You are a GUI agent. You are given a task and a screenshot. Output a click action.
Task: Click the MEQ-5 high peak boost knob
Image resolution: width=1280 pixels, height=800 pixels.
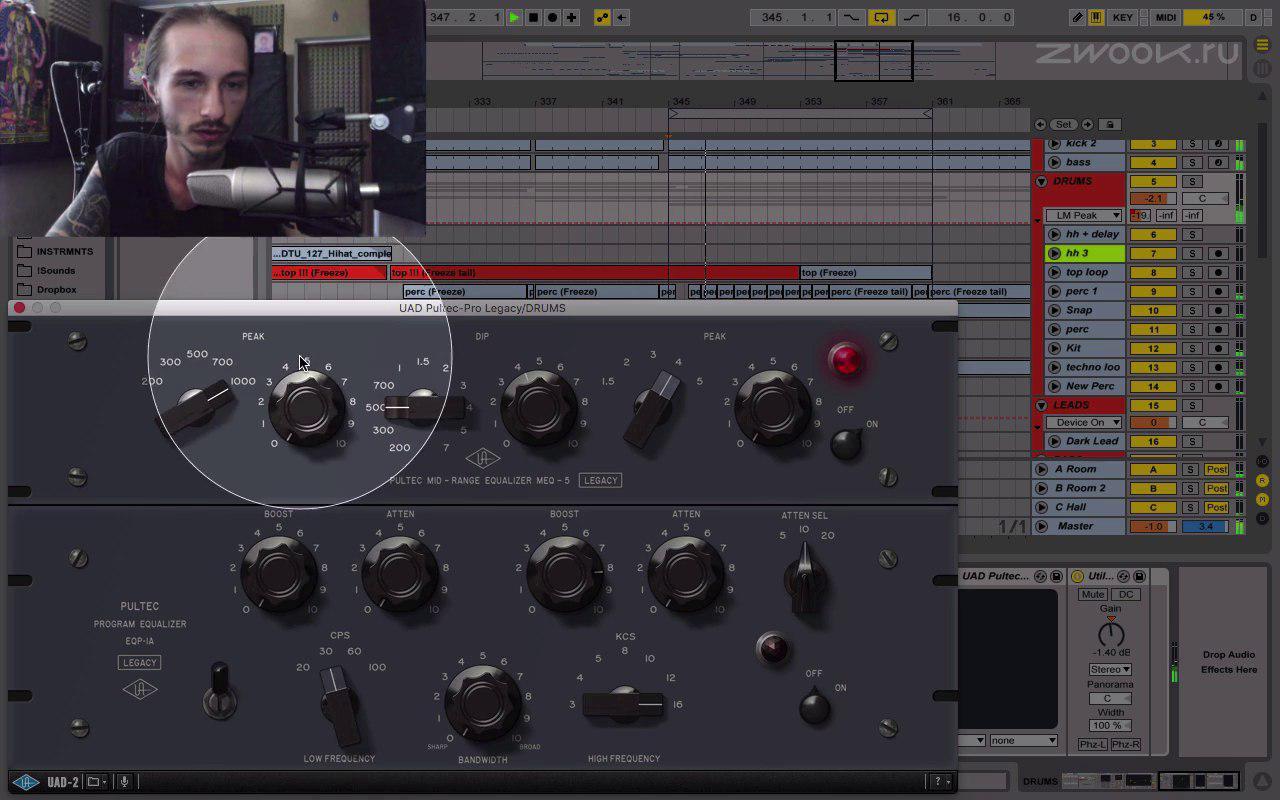pos(772,409)
